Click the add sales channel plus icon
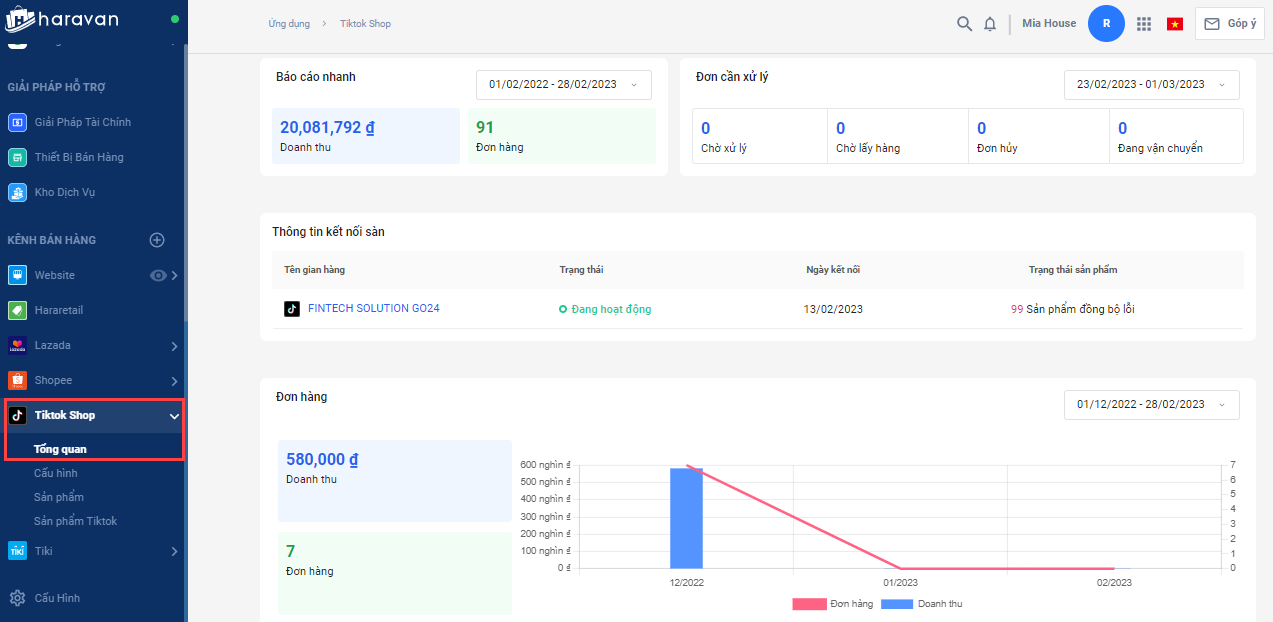The width and height of the screenshot is (1273, 622). point(156,240)
